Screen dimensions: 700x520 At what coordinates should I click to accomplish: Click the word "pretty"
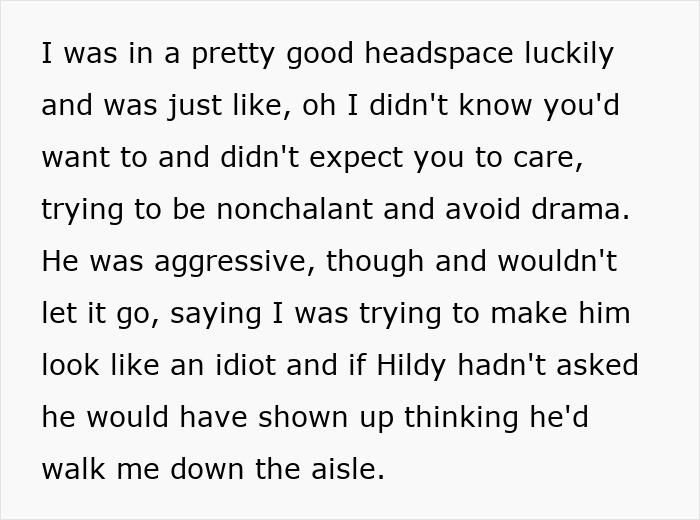233,54
